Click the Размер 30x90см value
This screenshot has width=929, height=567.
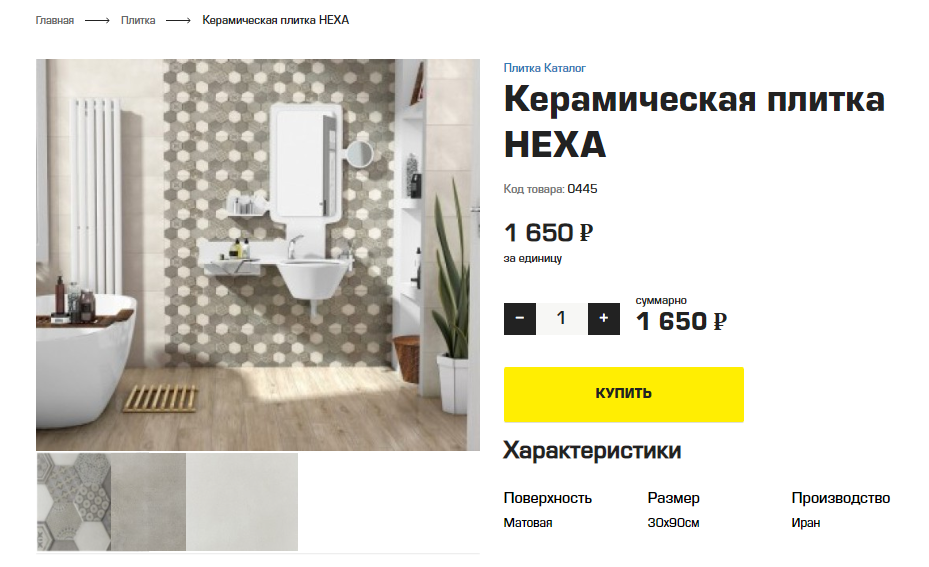coord(673,523)
